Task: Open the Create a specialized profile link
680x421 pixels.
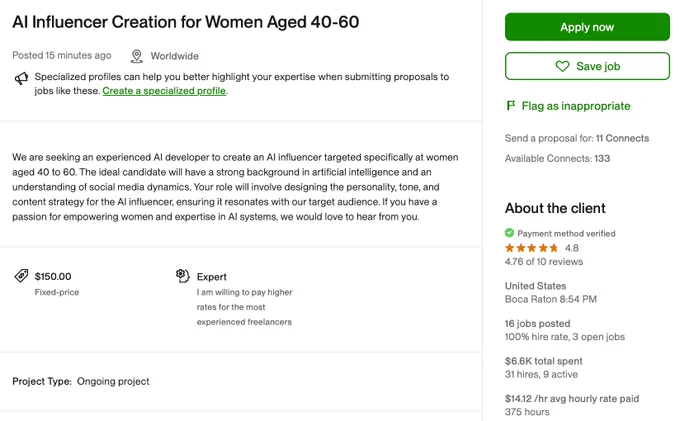Action: (164, 91)
